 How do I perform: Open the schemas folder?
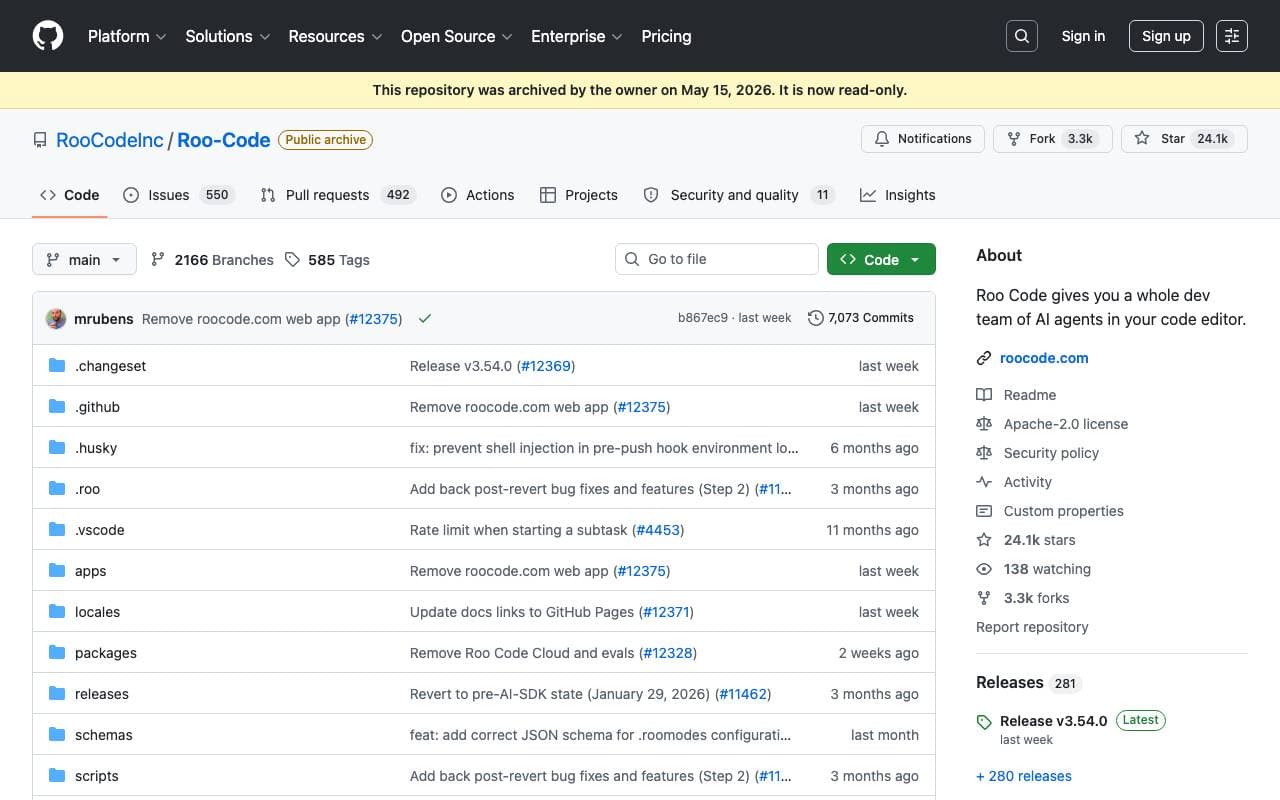point(104,735)
